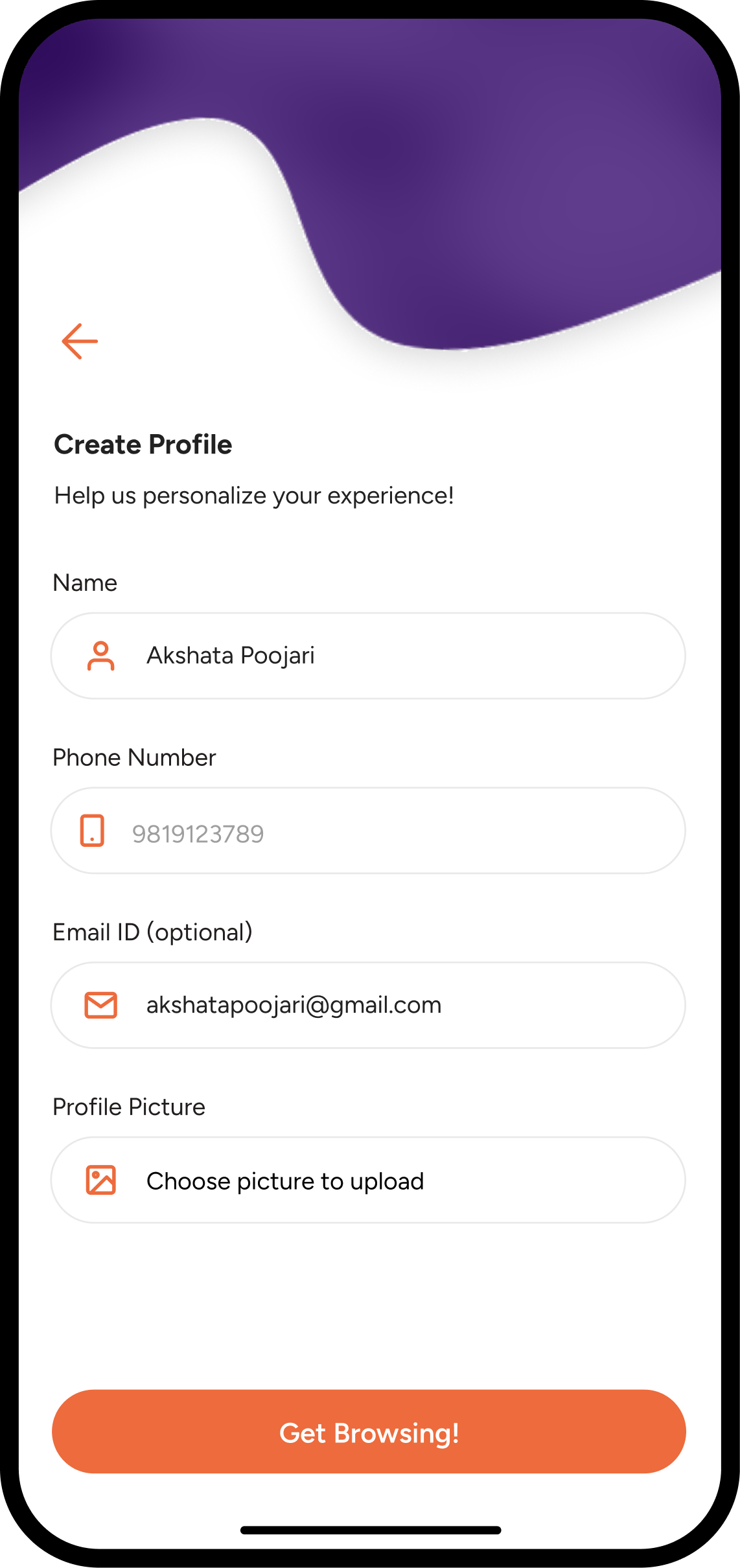740x1568 pixels.
Task: Tap the orange back arrow
Action: (80, 341)
